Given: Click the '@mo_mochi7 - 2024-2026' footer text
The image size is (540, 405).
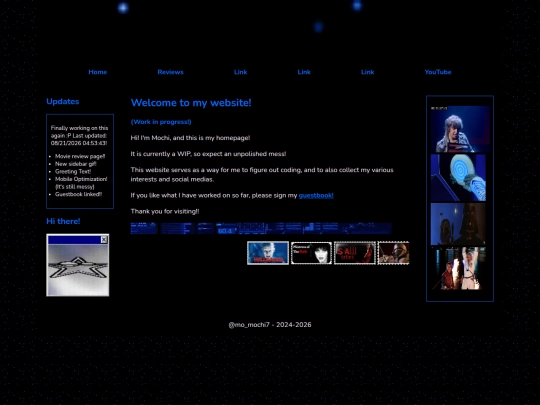Looking at the screenshot, I should click(270, 325).
